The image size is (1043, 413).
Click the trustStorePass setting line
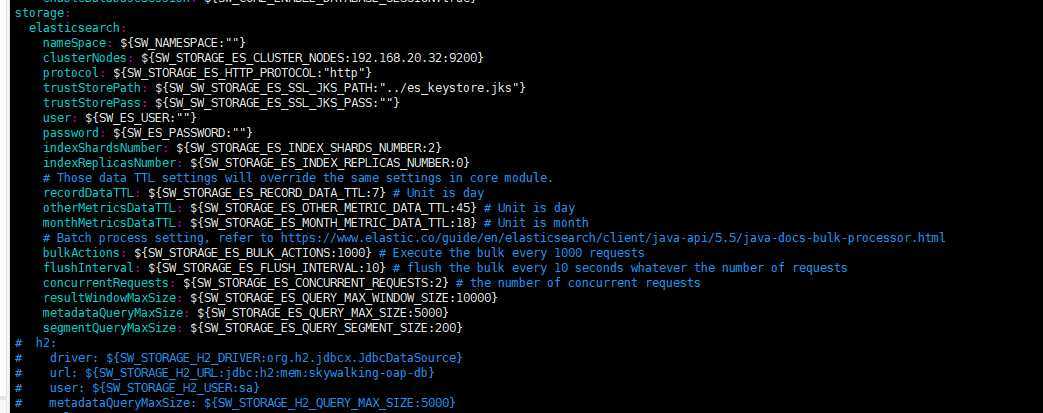click(221, 103)
